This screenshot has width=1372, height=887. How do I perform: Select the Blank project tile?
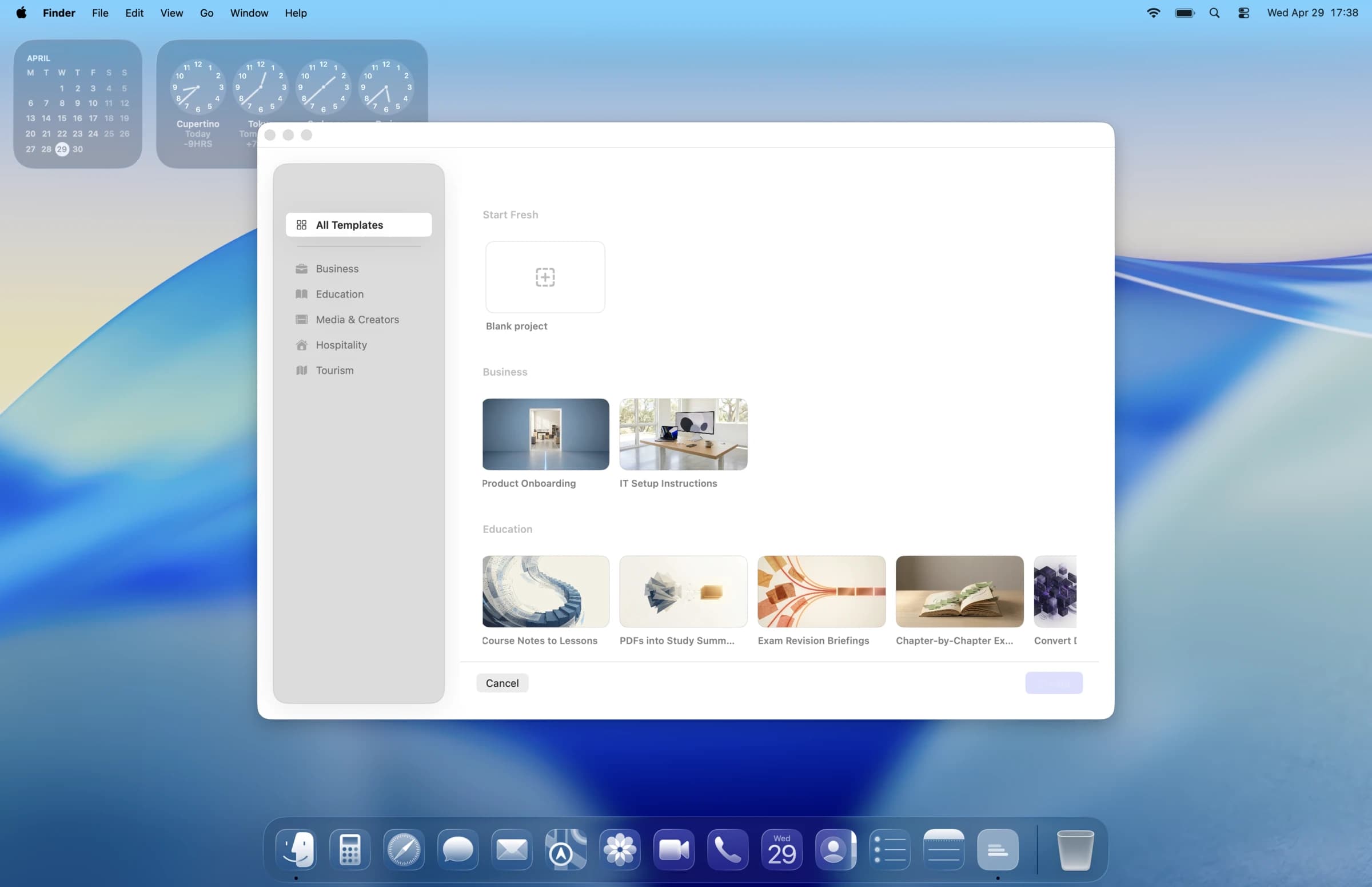tap(545, 277)
